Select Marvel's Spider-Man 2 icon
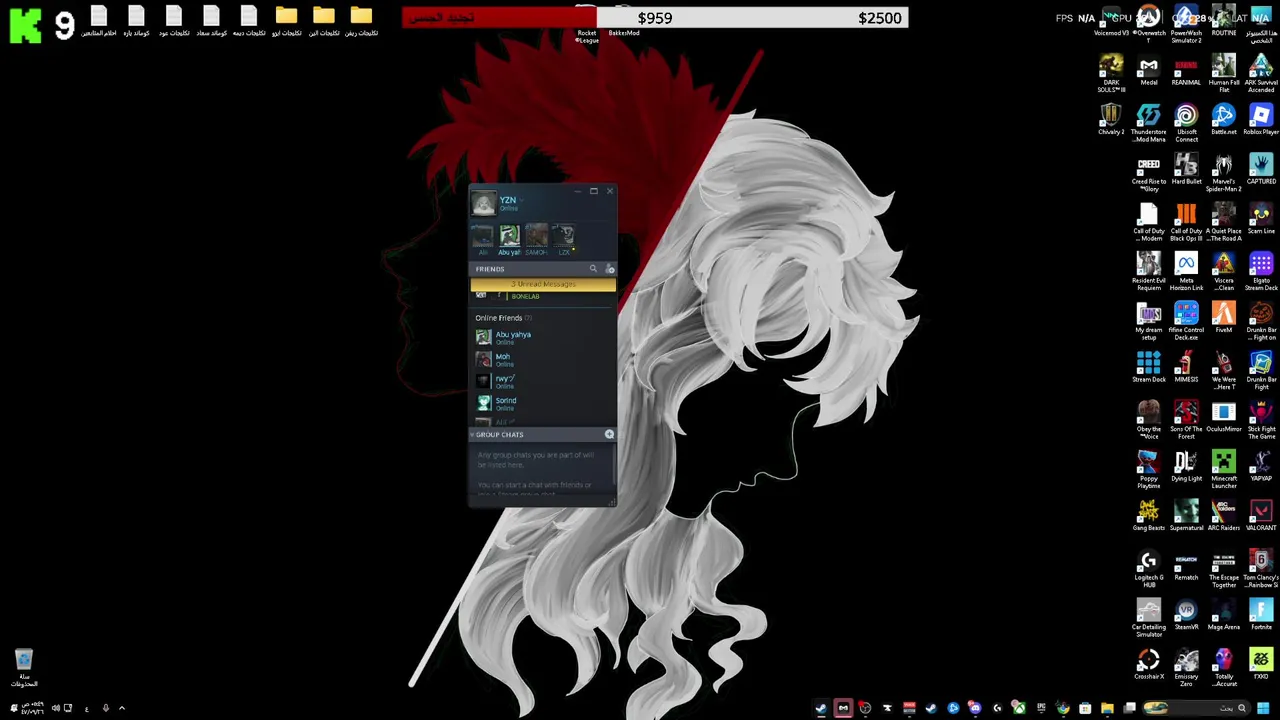The height and width of the screenshot is (720, 1280). click(1224, 173)
